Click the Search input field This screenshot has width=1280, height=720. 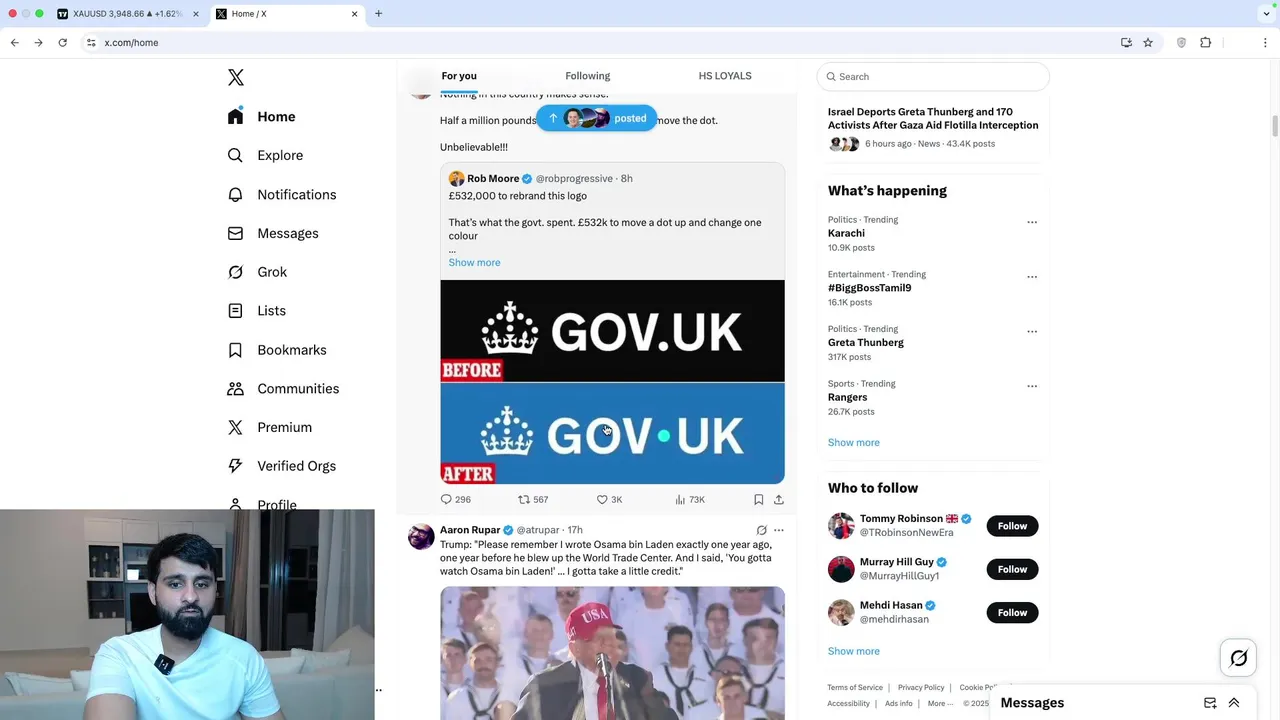tap(933, 77)
